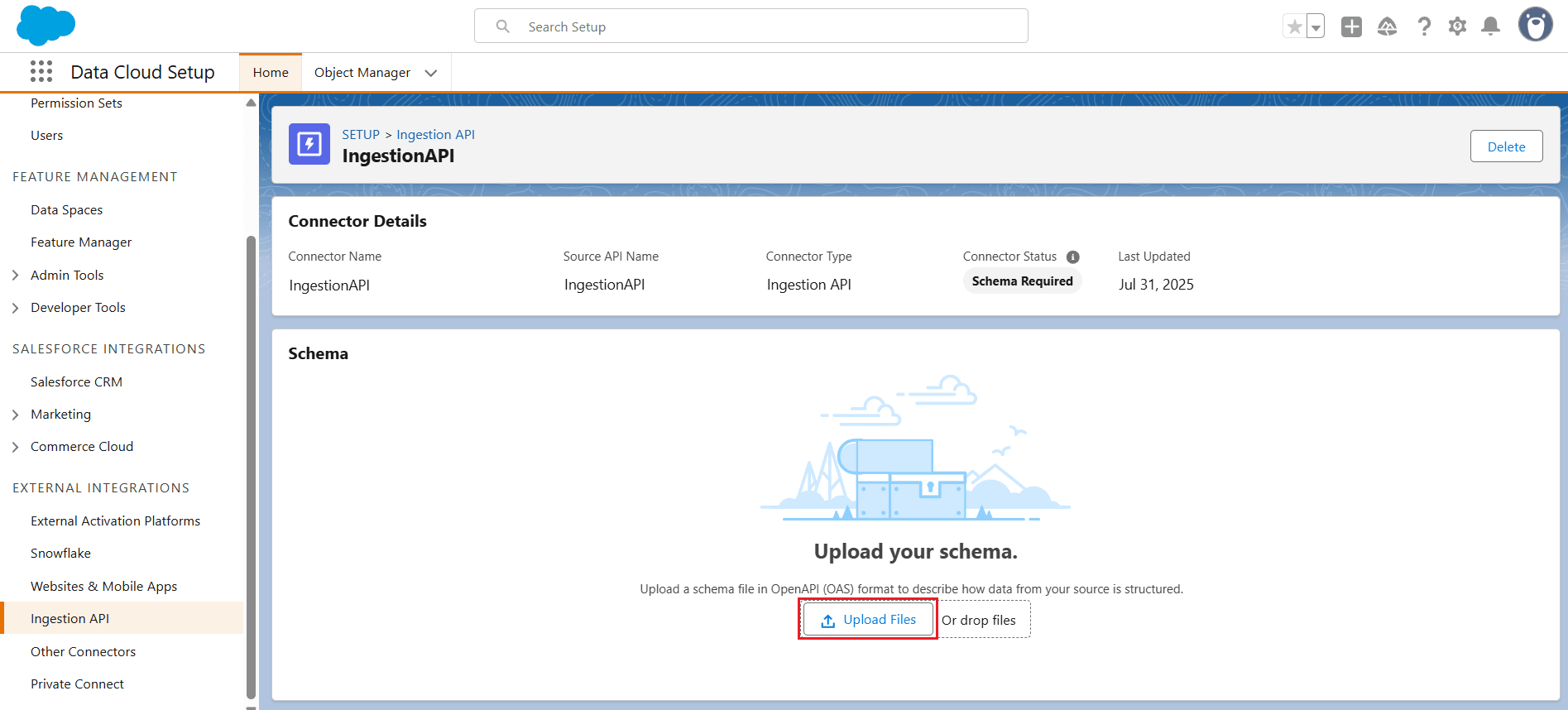Follow the Ingestion API breadcrumb link
This screenshot has width=1568, height=710.
tap(435, 134)
